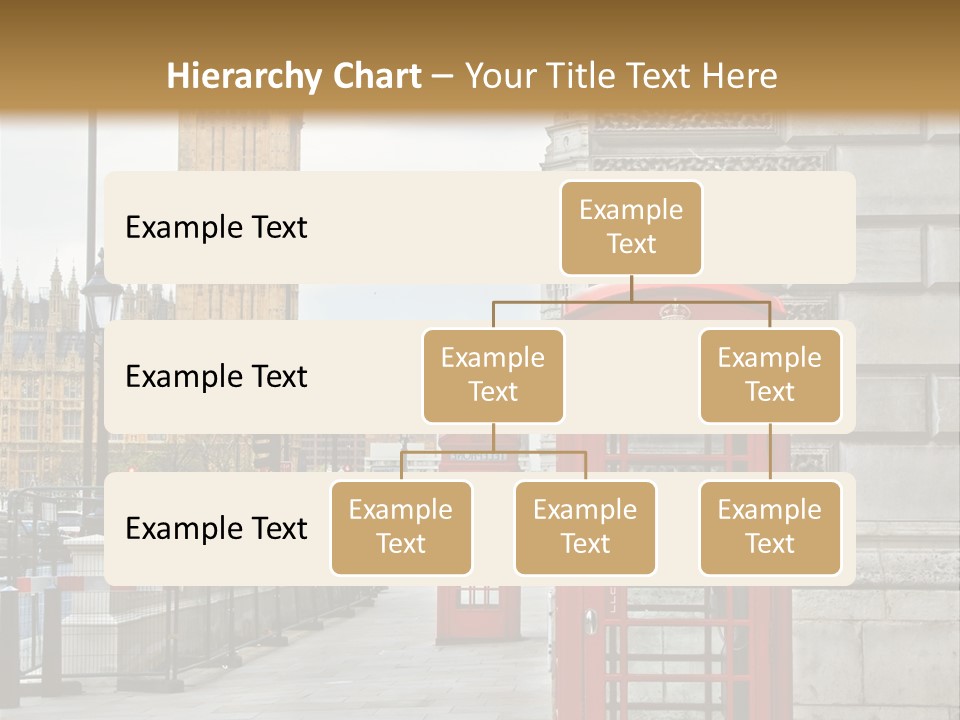Select the "Your Title Text Here" placeholder
This screenshot has width=960, height=720.
click(x=621, y=76)
